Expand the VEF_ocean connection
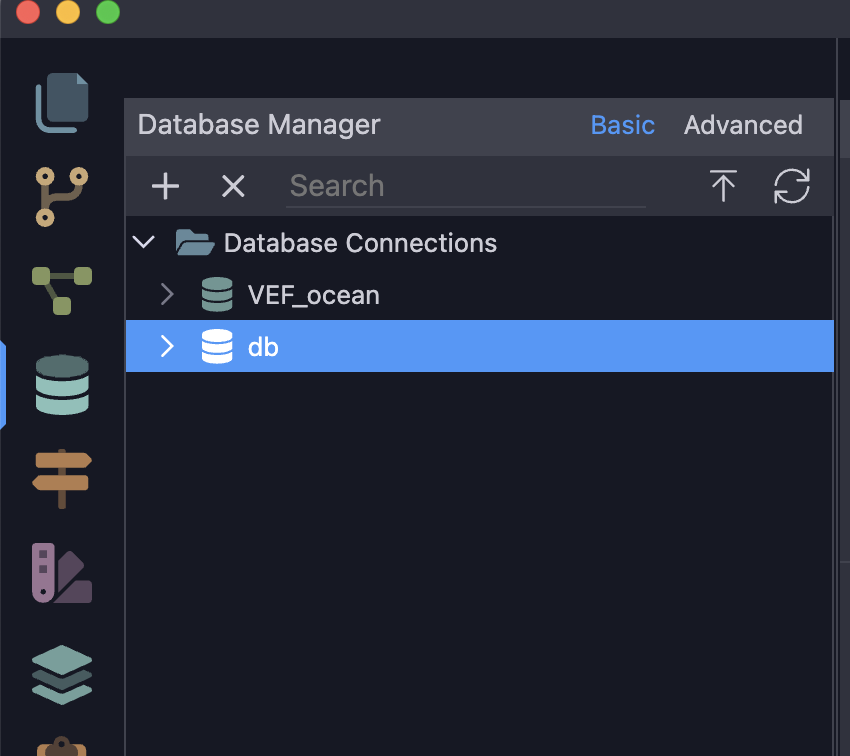This screenshot has height=756, width=850. [x=167, y=294]
